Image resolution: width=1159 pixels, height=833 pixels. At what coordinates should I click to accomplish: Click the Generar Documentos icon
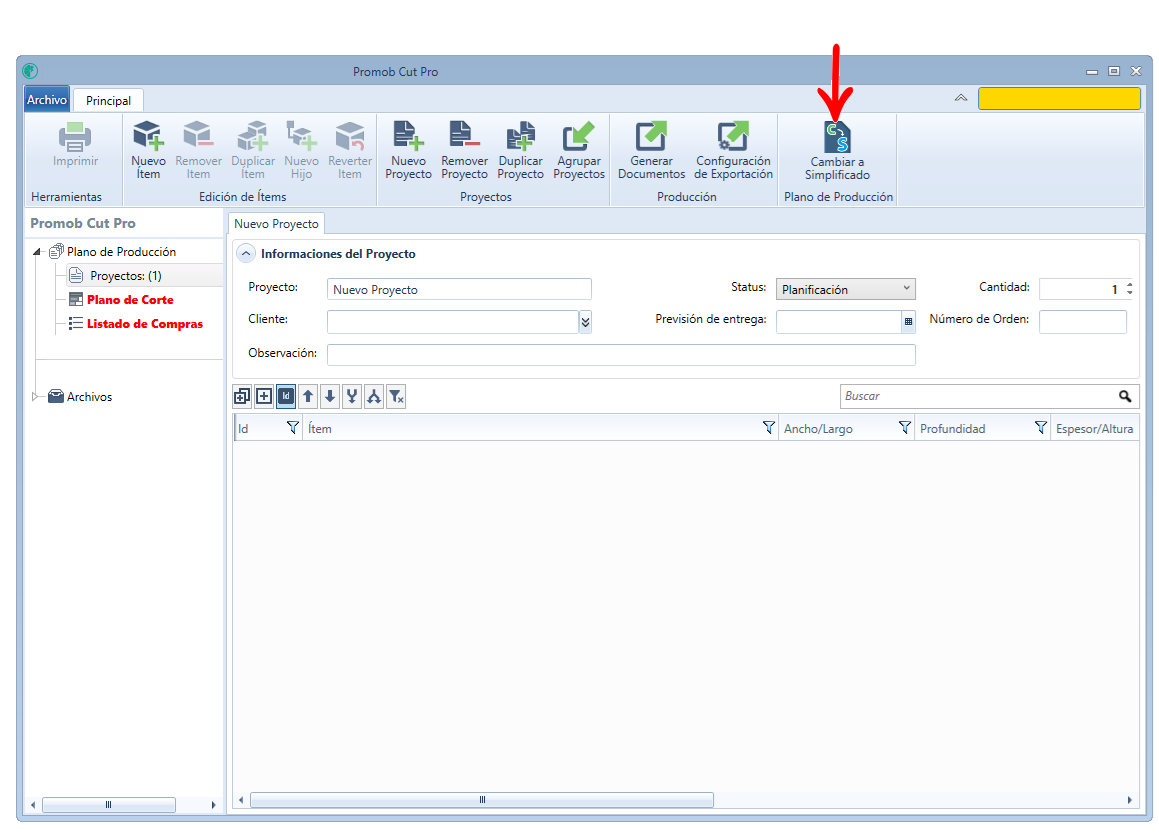(651, 136)
